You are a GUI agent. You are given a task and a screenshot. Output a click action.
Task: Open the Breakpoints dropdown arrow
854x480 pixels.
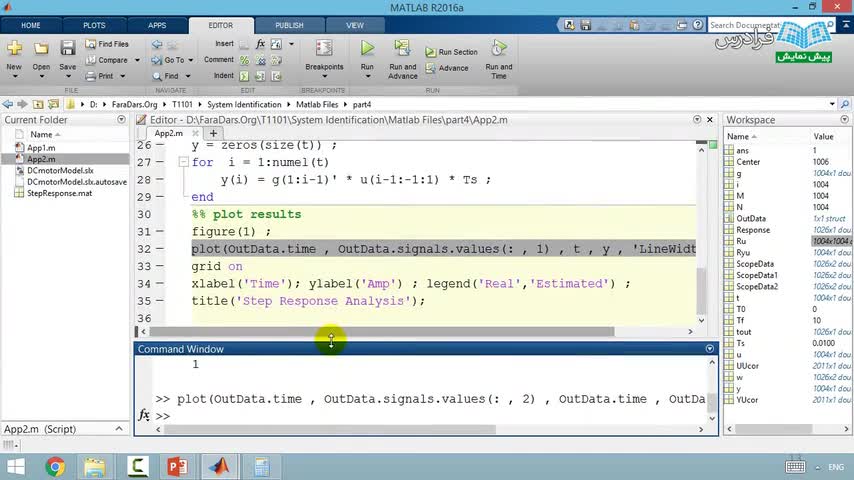point(324,77)
